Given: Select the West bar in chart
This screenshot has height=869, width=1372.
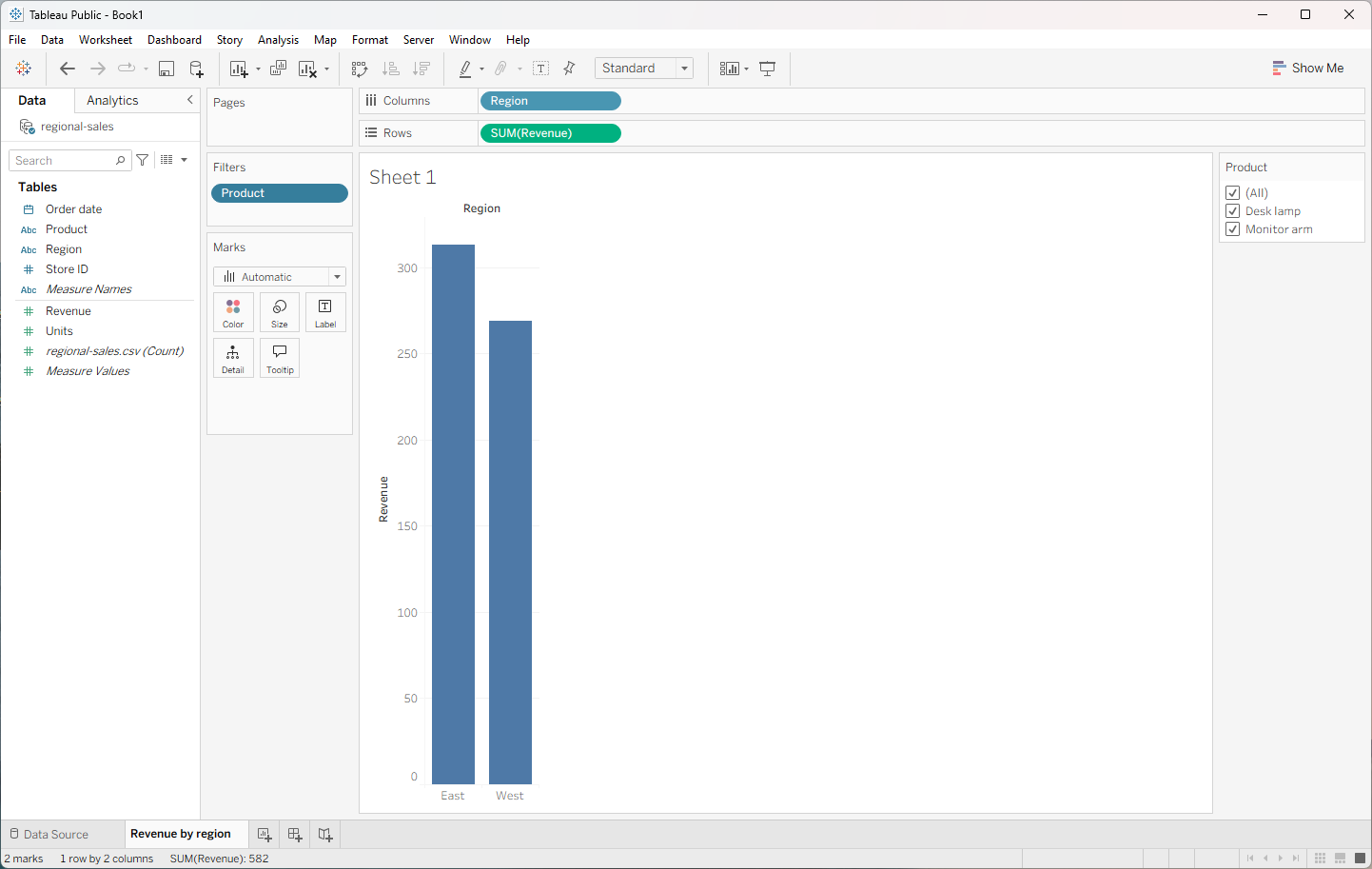Looking at the screenshot, I should point(510,552).
